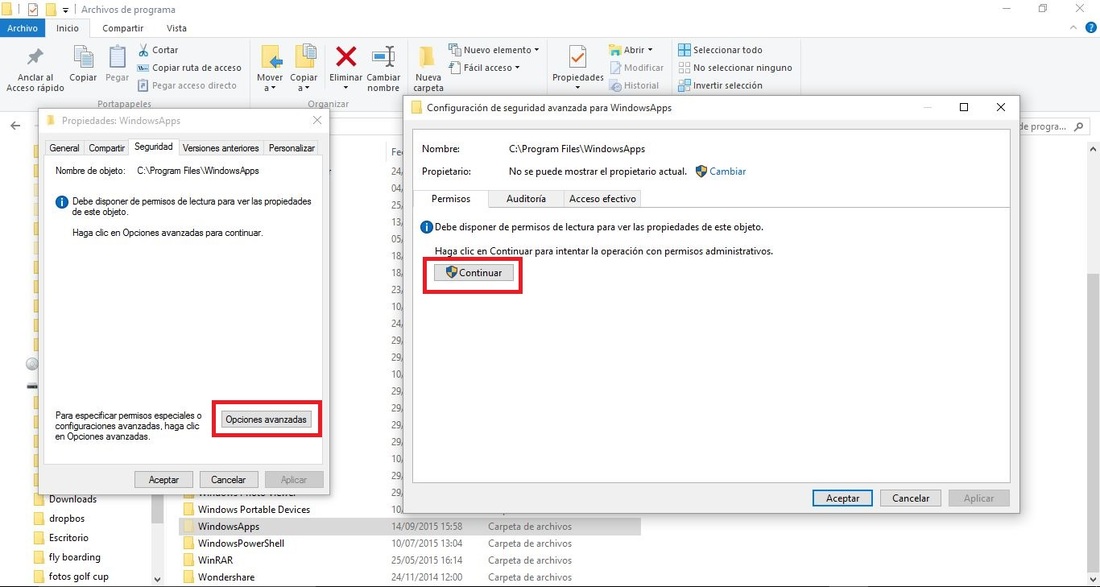Image resolution: width=1100 pixels, height=587 pixels.
Task: Click the Copiar icon in Portapapeles
Action: (x=83, y=58)
